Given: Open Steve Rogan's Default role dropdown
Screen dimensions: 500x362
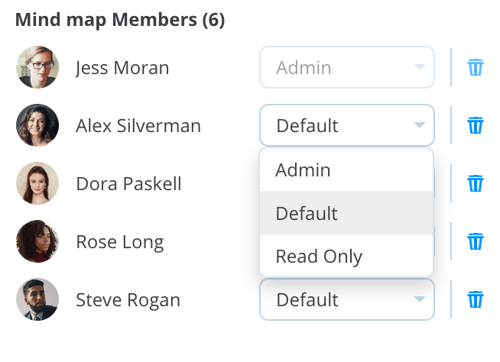Looking at the screenshot, I should [x=347, y=299].
